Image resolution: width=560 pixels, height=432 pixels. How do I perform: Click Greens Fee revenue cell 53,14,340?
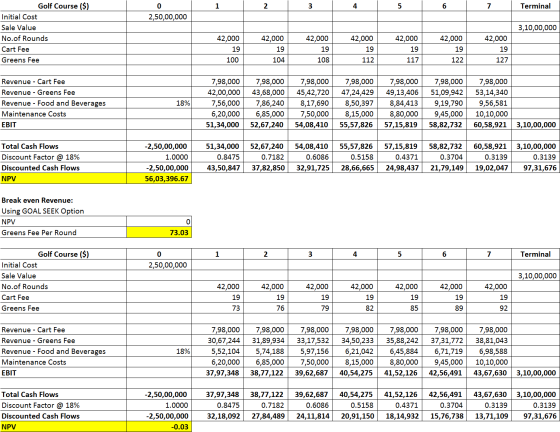489,92
